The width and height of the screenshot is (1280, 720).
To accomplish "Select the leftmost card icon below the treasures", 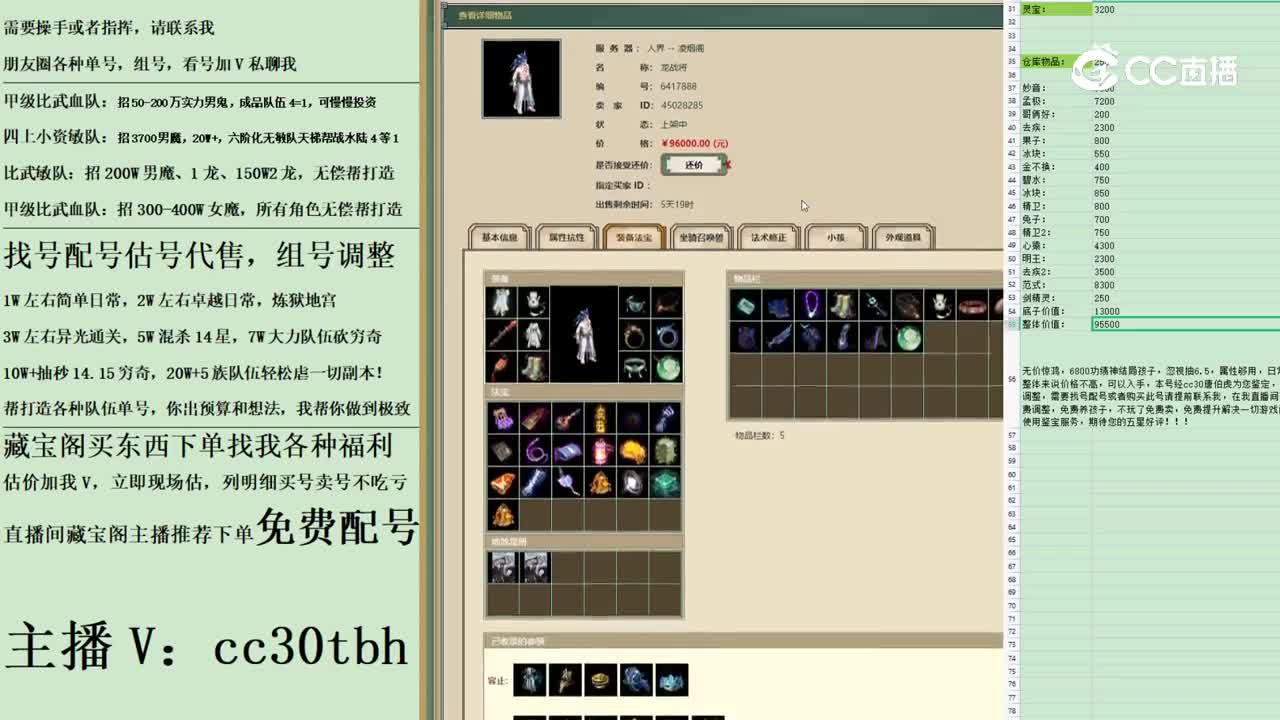I will (503, 566).
